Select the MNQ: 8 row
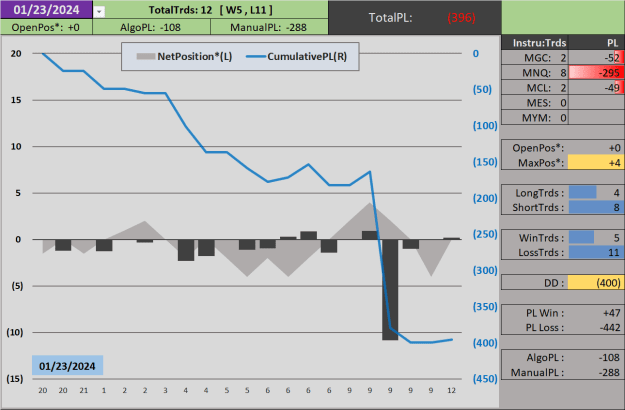The width and height of the screenshot is (625, 410). (534, 73)
